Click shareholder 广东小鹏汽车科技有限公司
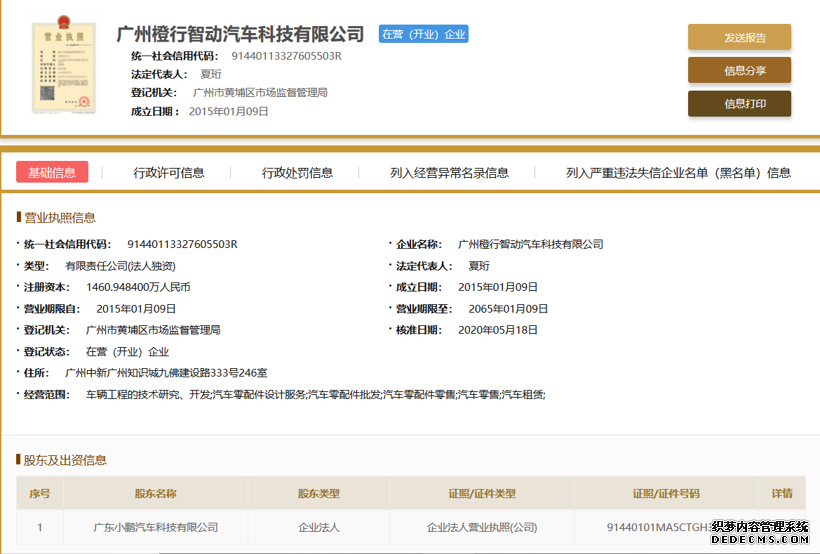This screenshot has width=820, height=554. 155,527
